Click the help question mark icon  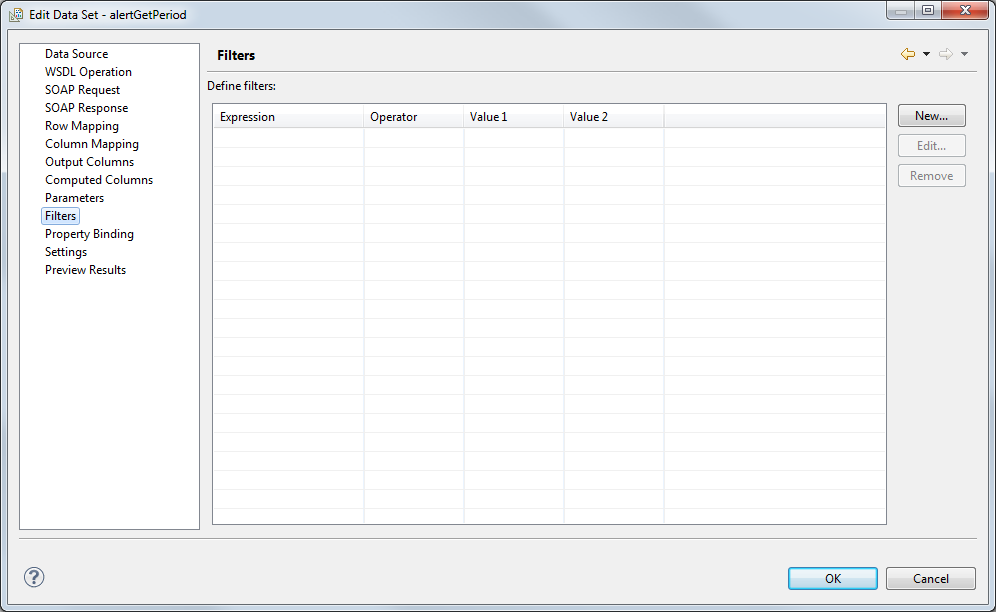click(x=34, y=577)
